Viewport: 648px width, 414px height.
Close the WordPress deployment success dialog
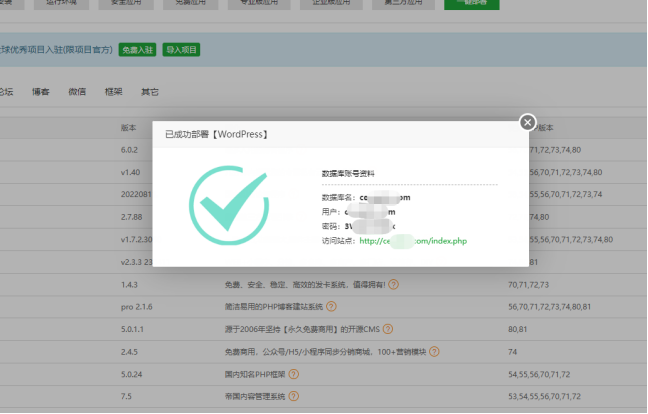[x=527, y=122]
